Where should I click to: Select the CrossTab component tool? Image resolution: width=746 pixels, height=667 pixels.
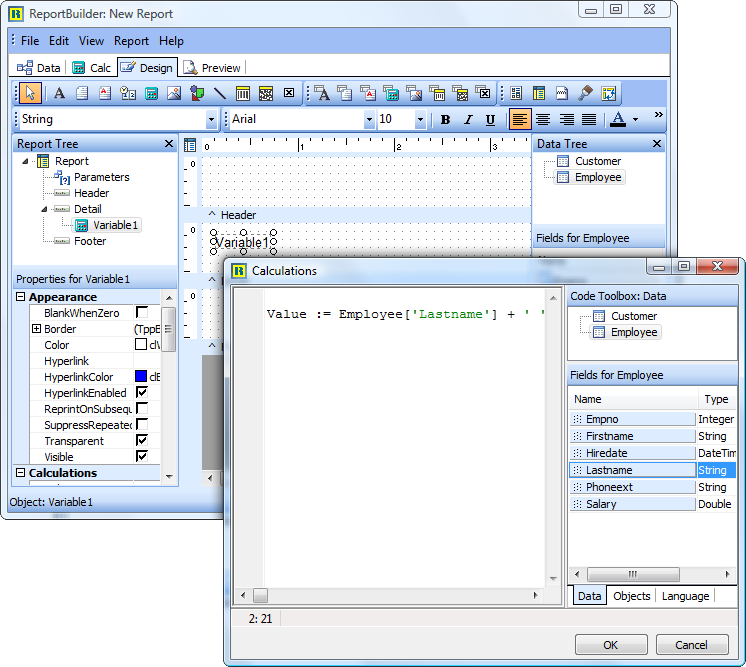(x=609, y=93)
